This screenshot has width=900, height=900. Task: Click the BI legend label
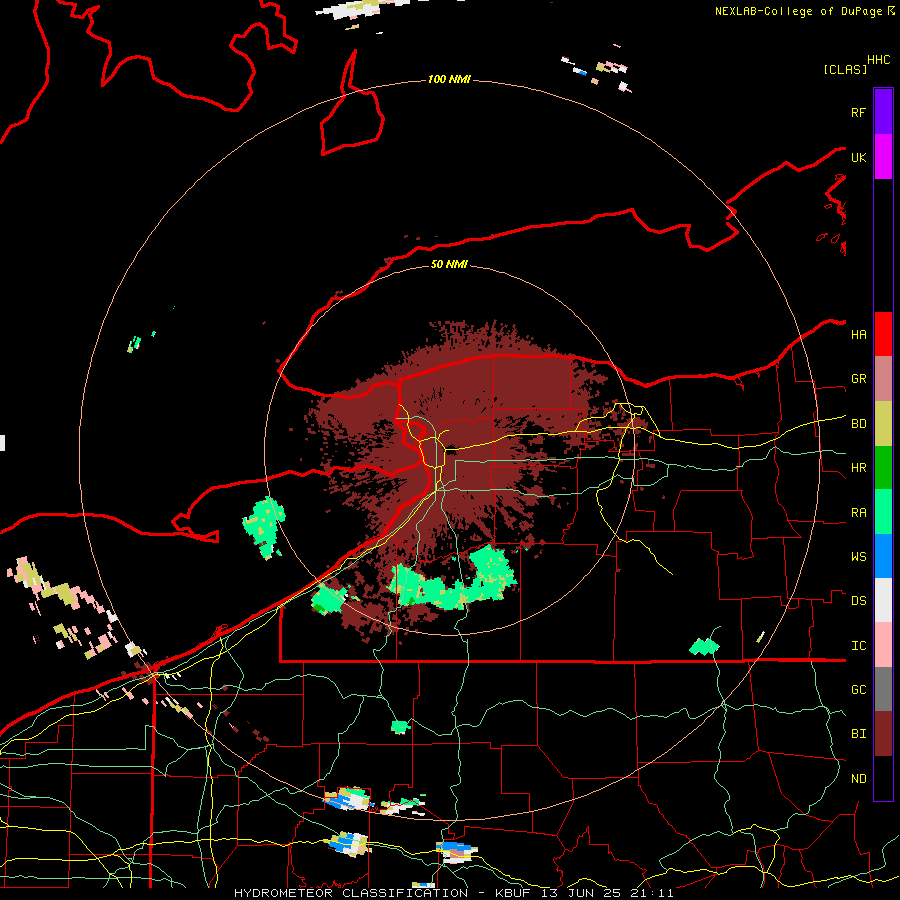pyautogui.click(x=858, y=734)
